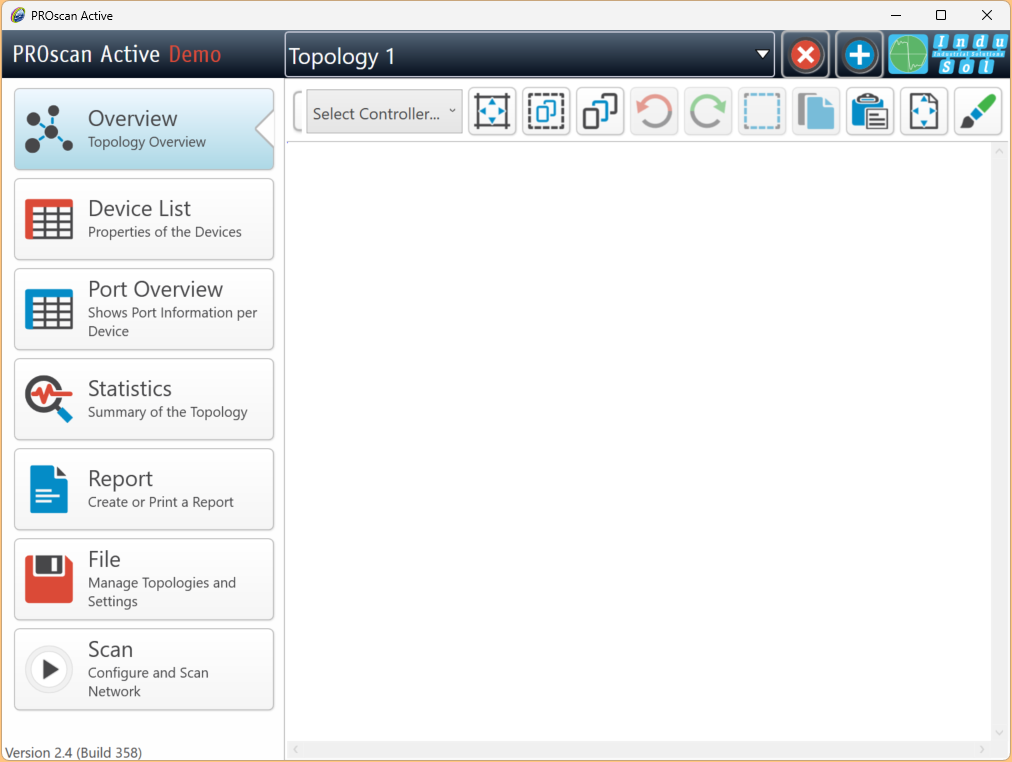Click the green oscilloscope signal icon
Viewport: 1012px width, 762px height.
[x=908, y=55]
